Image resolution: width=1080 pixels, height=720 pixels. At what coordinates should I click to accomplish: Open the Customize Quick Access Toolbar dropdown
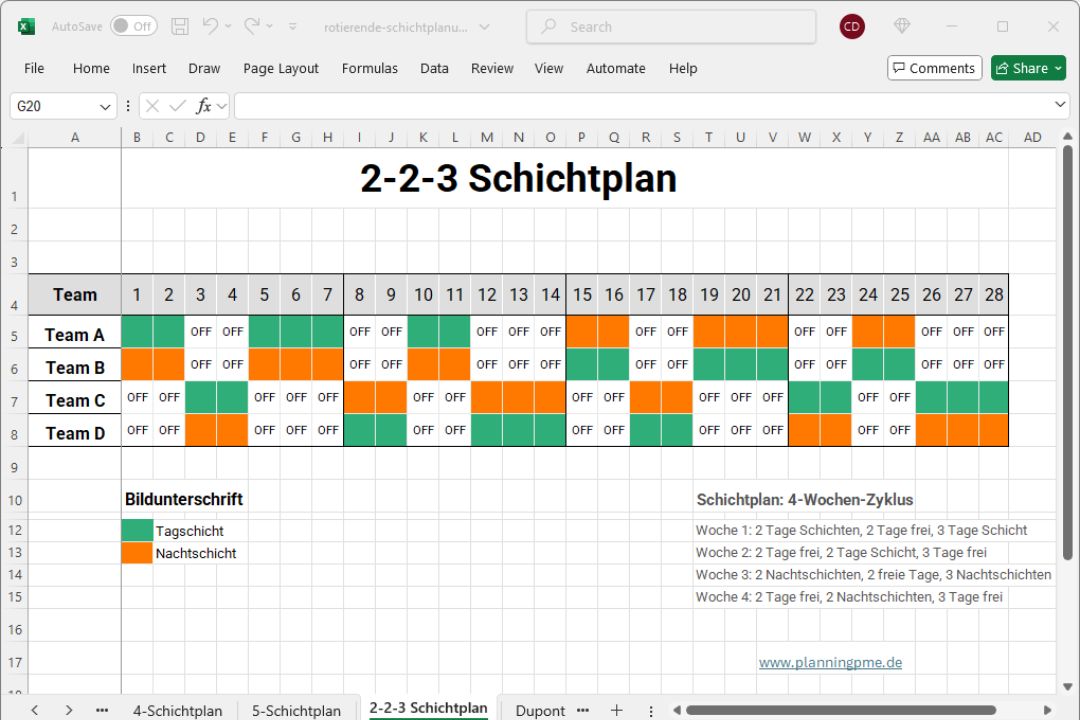coord(293,27)
